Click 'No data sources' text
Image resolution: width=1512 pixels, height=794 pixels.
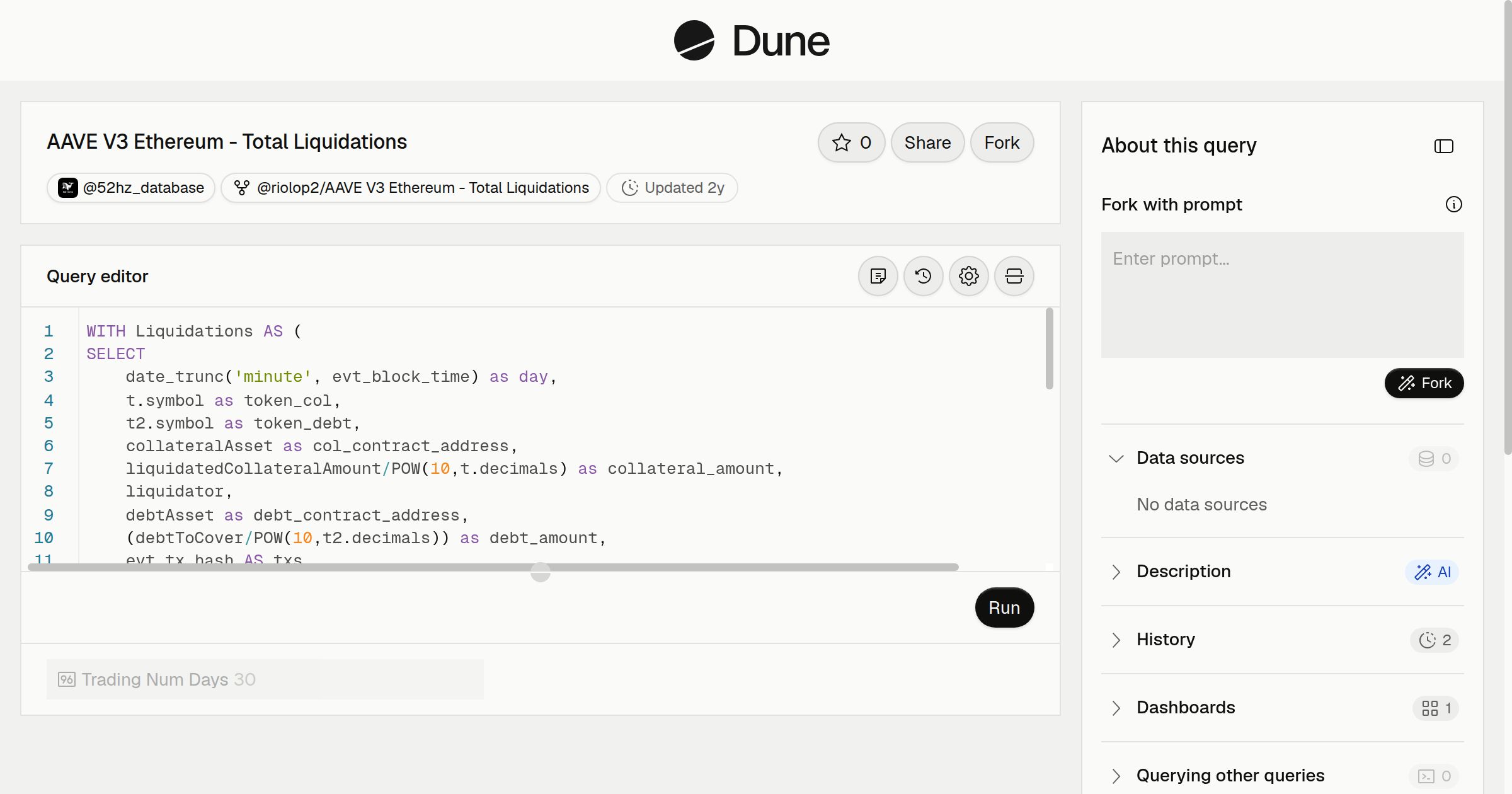coord(1201,504)
